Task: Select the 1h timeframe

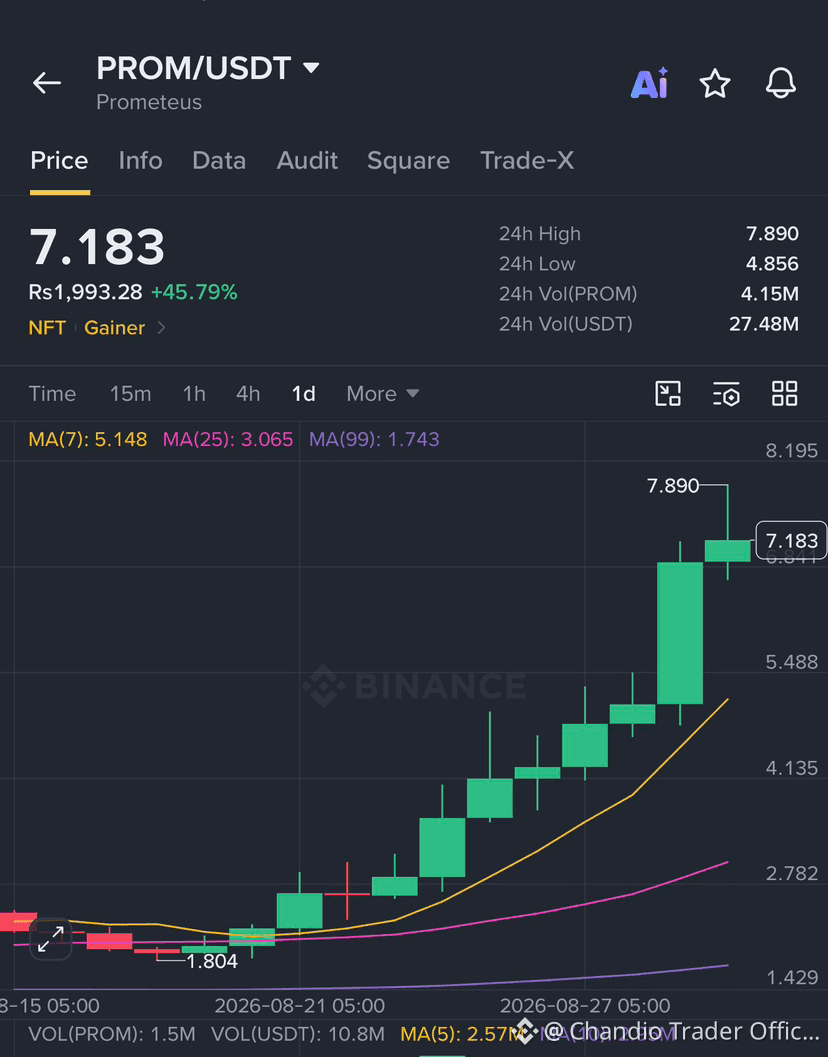Action: coord(194,394)
